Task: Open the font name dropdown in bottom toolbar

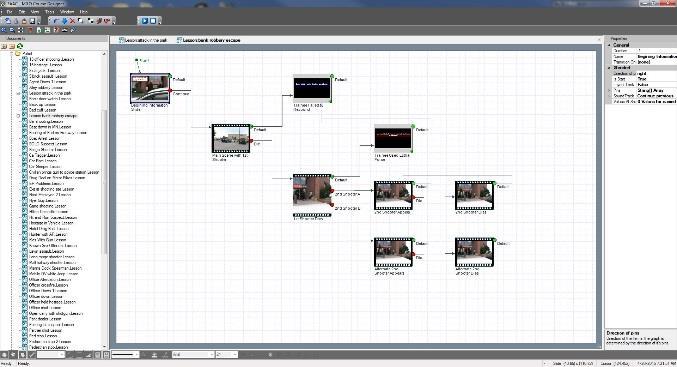Action: pos(193,354)
